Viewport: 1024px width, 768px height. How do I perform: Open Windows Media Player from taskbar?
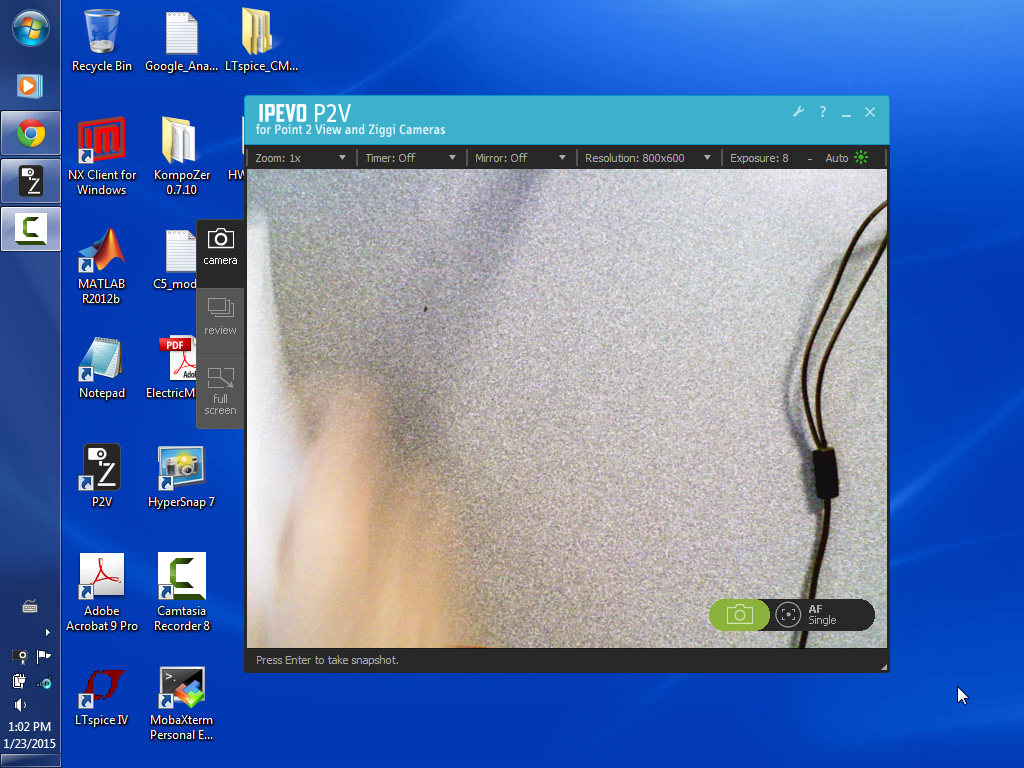click(x=30, y=86)
